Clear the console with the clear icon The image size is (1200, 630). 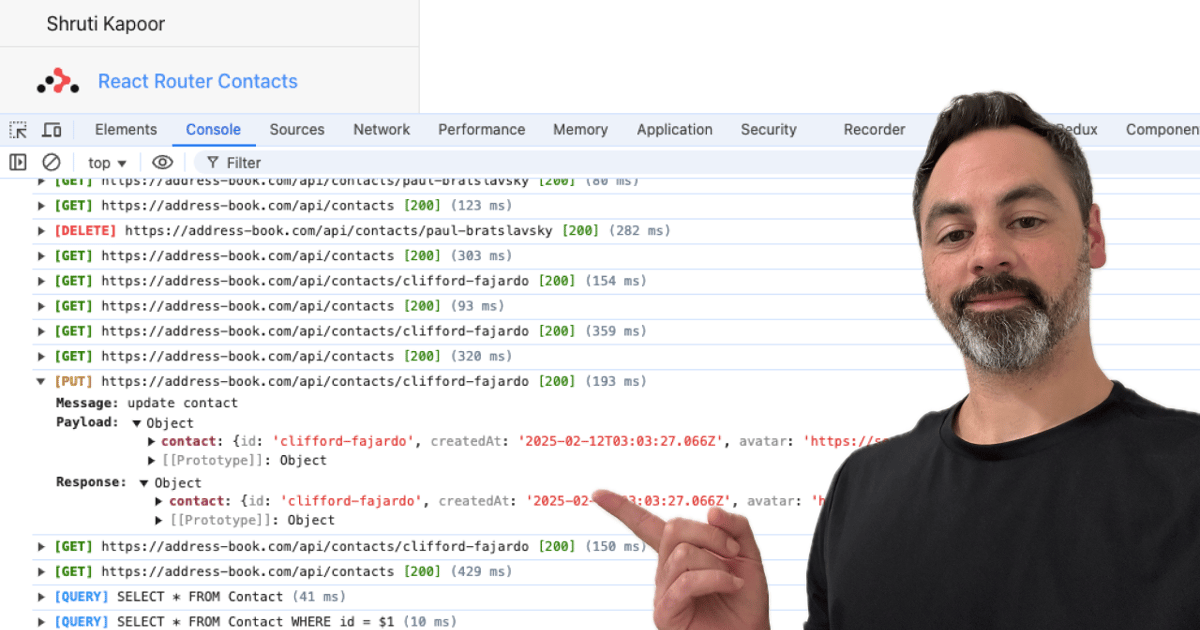tap(51, 162)
